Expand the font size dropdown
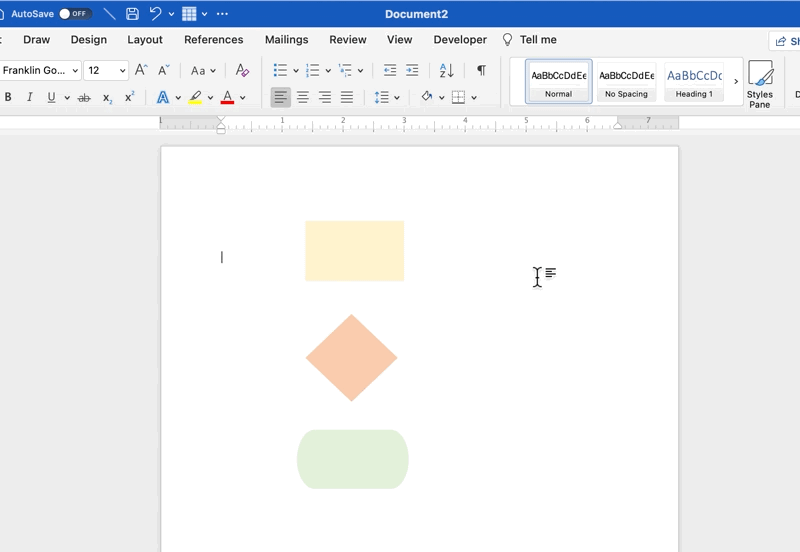Screen dimensions: 800x552 point(123,71)
